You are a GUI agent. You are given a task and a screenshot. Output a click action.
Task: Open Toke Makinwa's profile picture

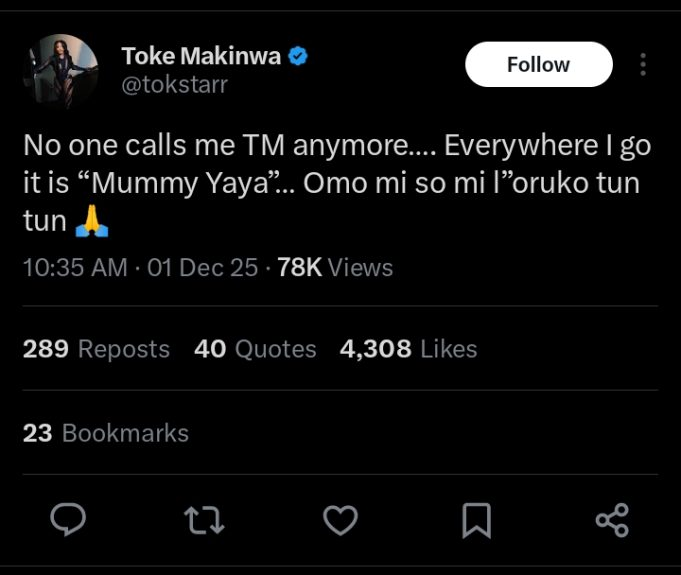pos(62,71)
